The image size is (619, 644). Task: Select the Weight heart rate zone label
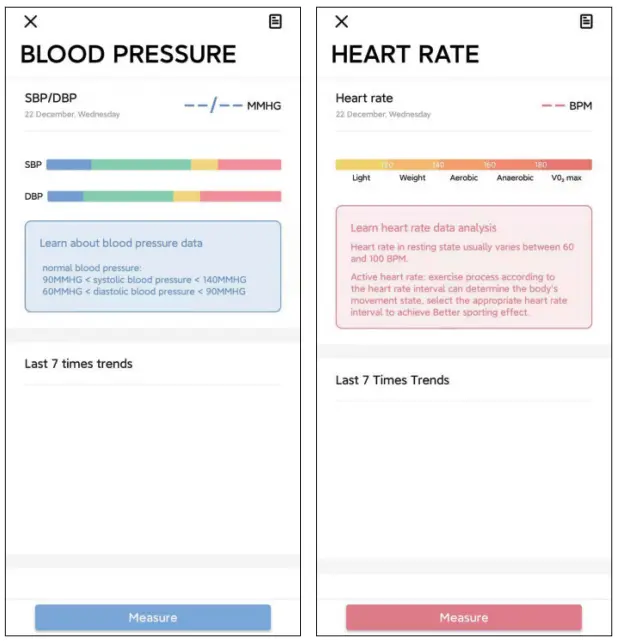tap(412, 179)
